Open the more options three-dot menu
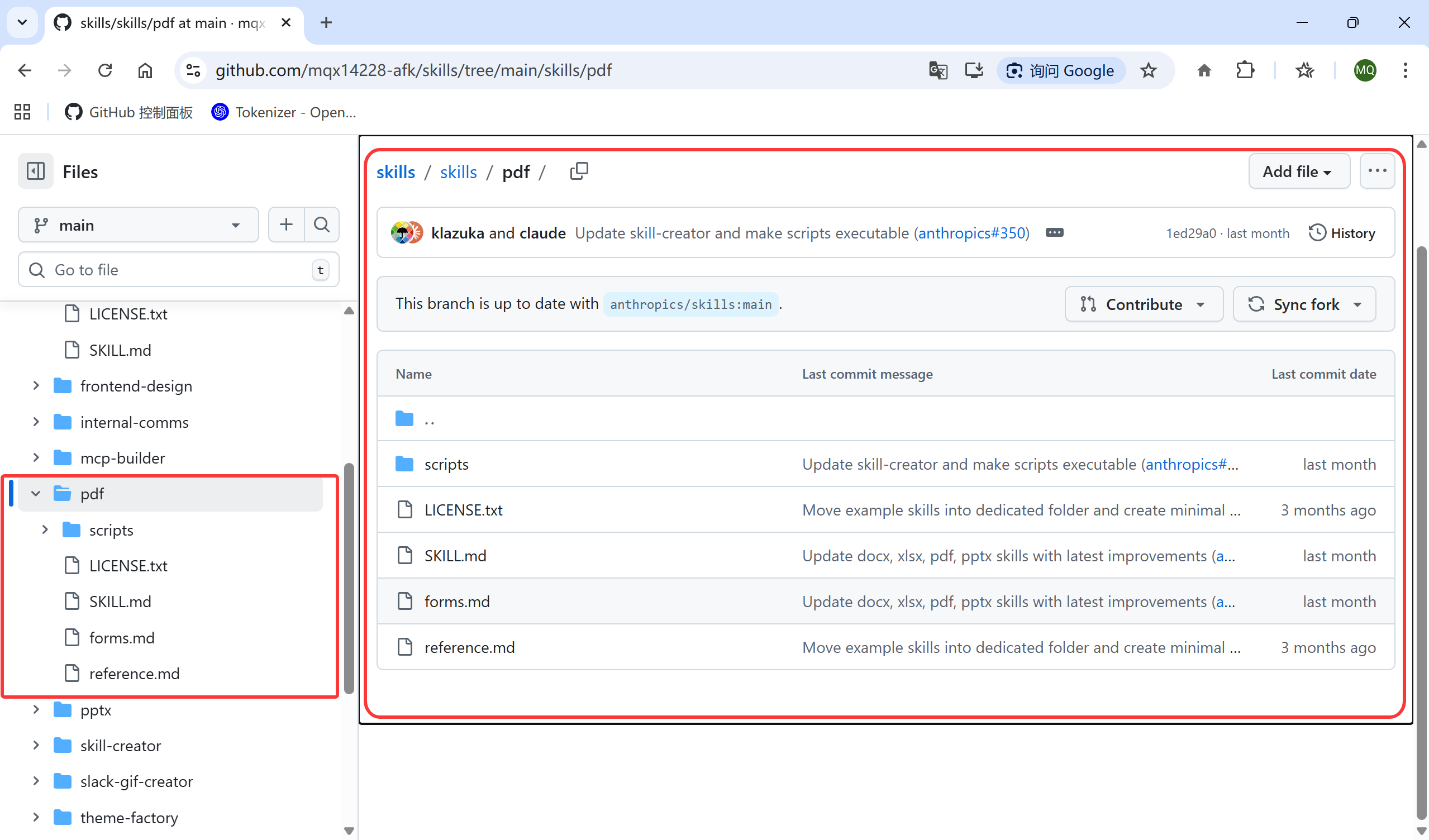The image size is (1429, 840). 1377,171
